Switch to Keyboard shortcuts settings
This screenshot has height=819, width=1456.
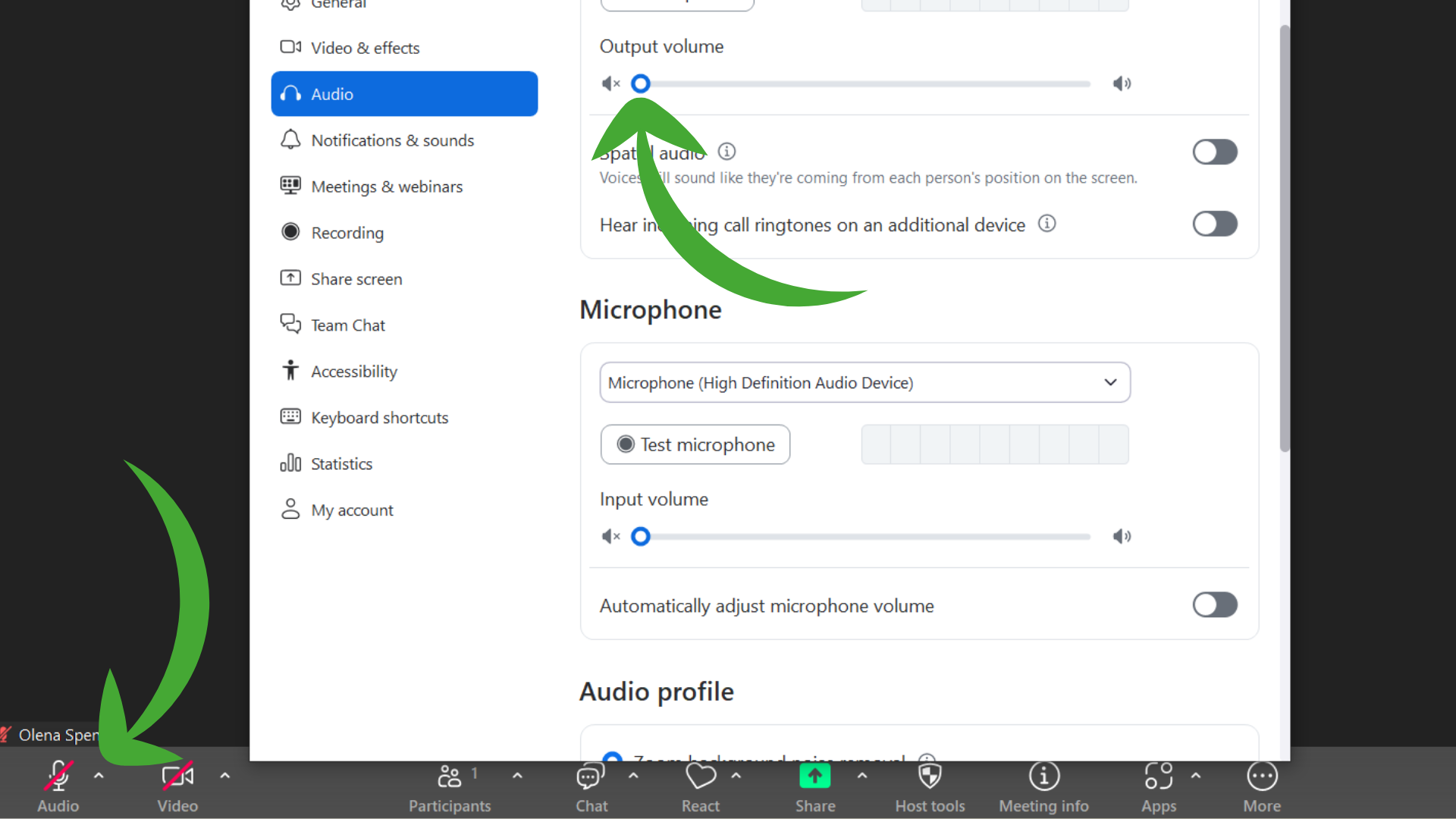click(x=379, y=417)
